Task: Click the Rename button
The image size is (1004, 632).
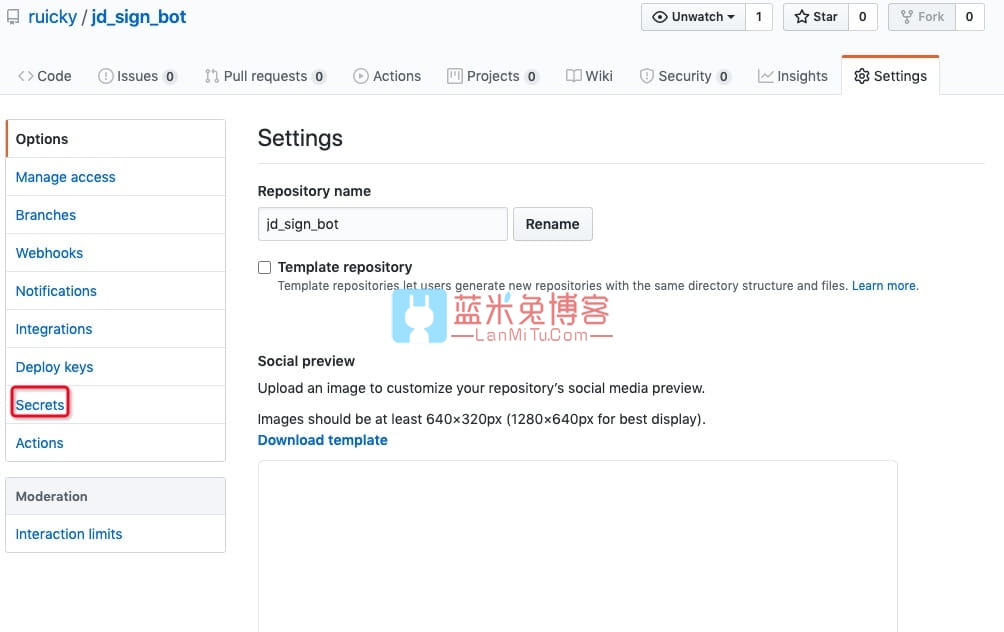Action: (x=553, y=224)
